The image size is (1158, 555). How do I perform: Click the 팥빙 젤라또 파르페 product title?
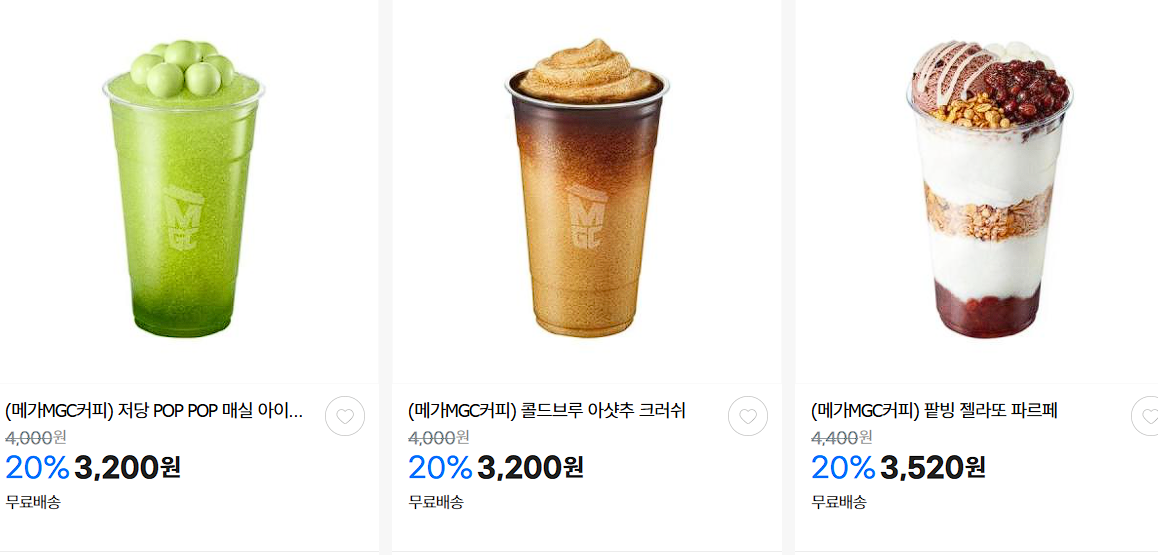click(934, 411)
